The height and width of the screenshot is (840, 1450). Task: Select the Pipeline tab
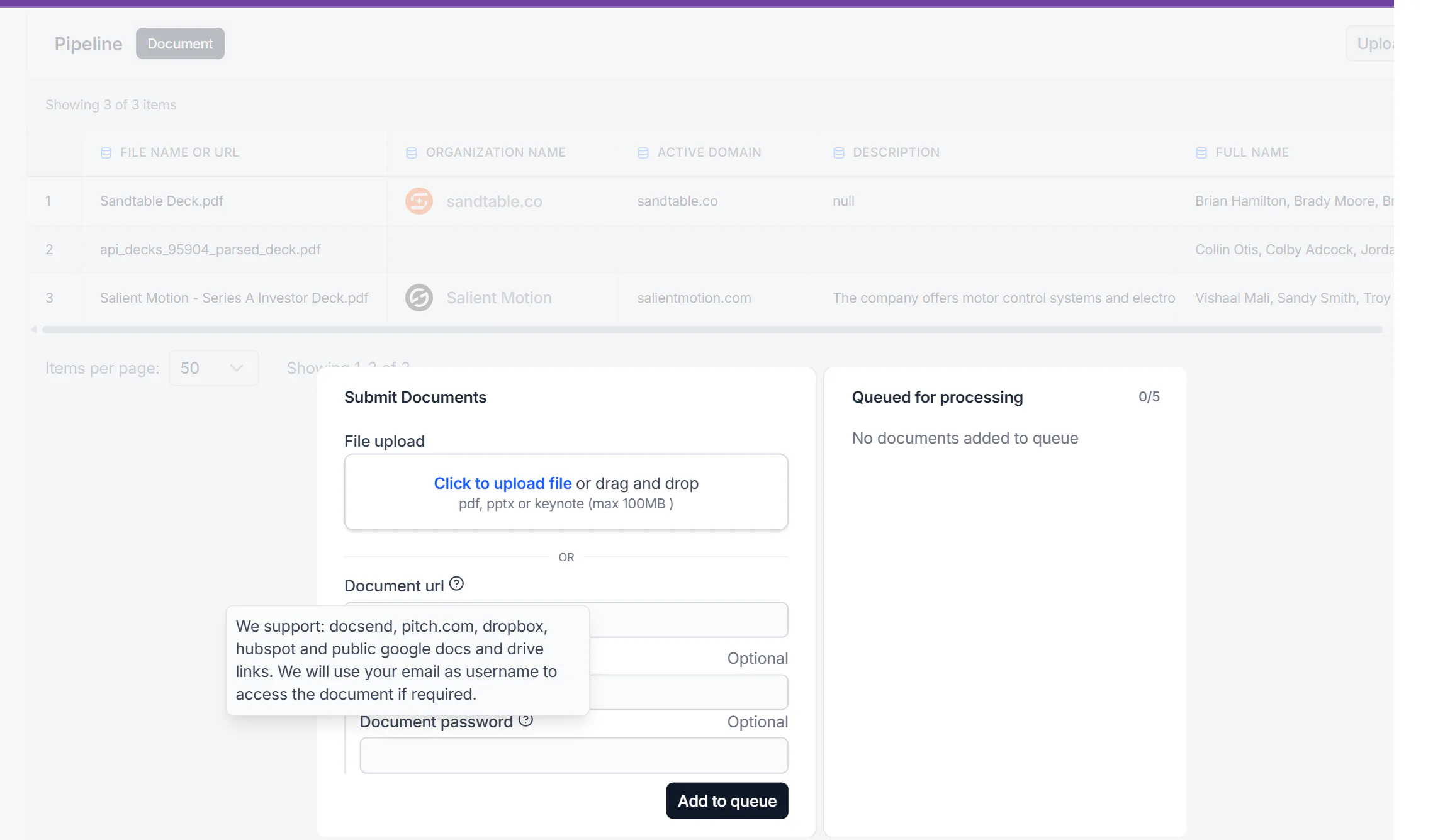coord(88,43)
